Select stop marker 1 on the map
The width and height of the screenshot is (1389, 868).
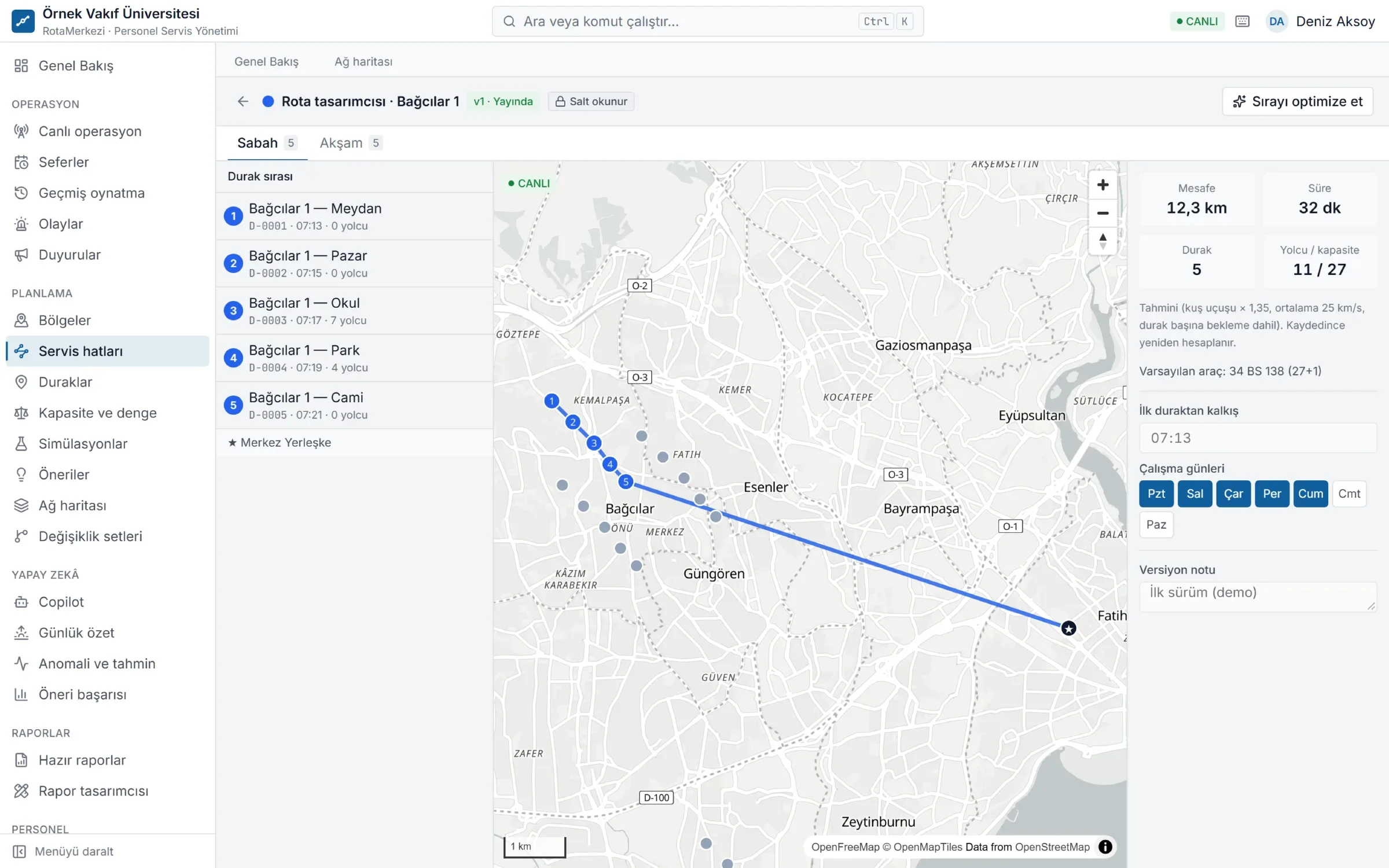[552, 400]
